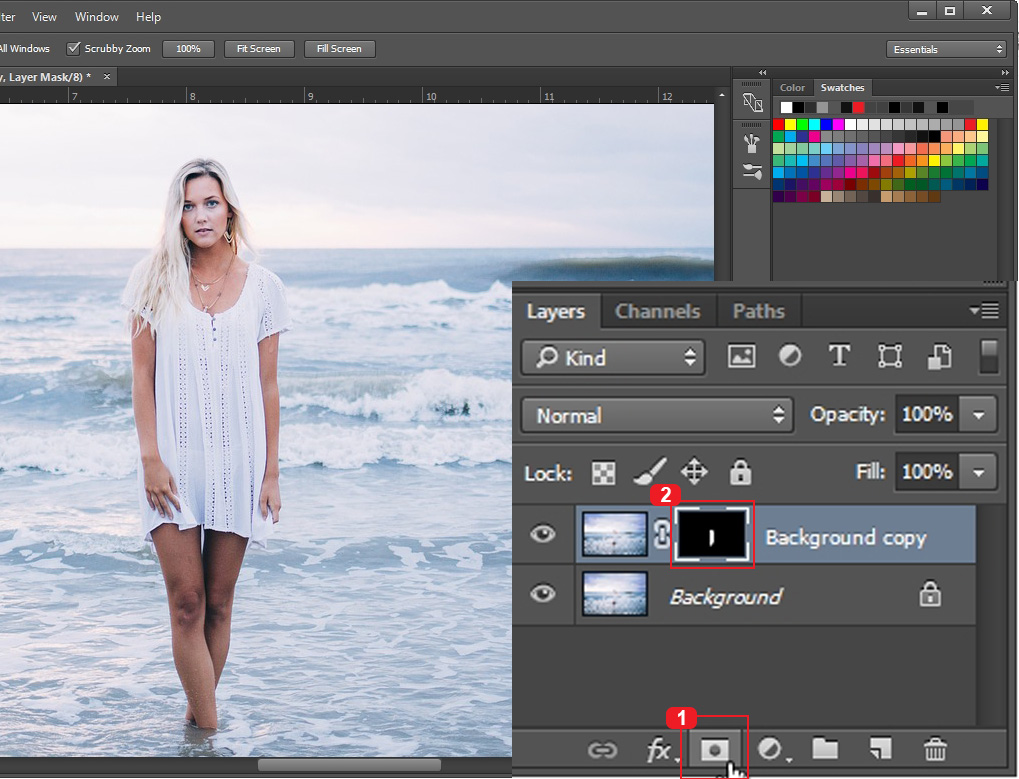Click the Opacity value field
This screenshot has height=779, width=1019.
point(927,414)
